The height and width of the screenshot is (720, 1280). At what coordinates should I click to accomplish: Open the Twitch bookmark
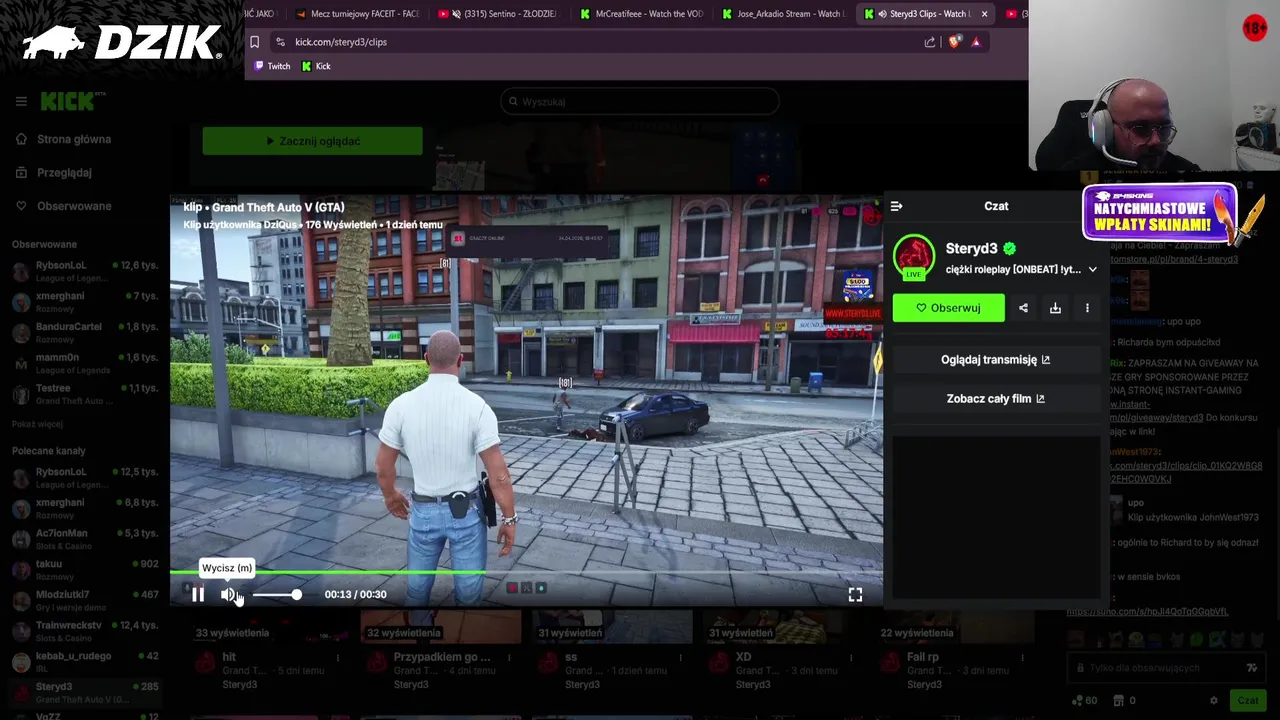pos(271,66)
